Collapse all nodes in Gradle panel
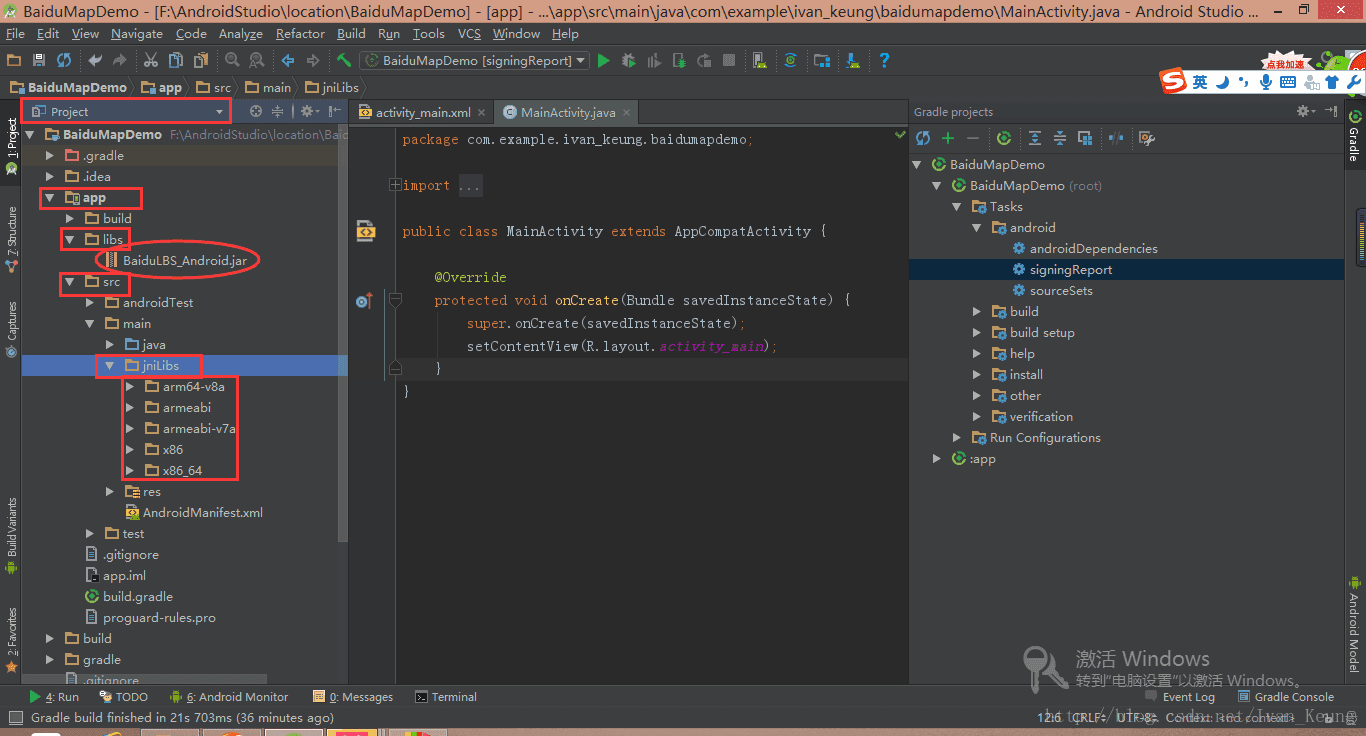The height and width of the screenshot is (736, 1366). (x=1059, y=138)
